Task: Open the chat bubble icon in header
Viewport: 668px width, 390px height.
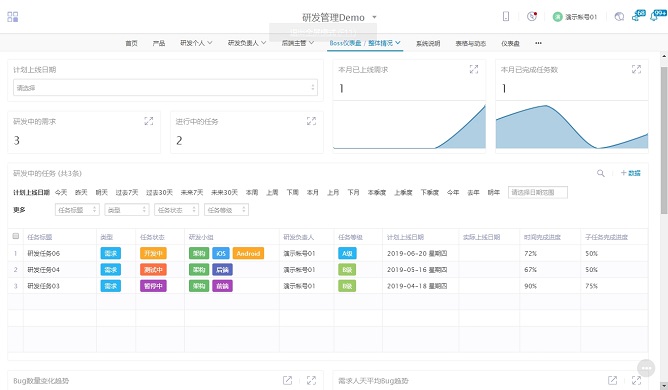Action: tap(619, 17)
